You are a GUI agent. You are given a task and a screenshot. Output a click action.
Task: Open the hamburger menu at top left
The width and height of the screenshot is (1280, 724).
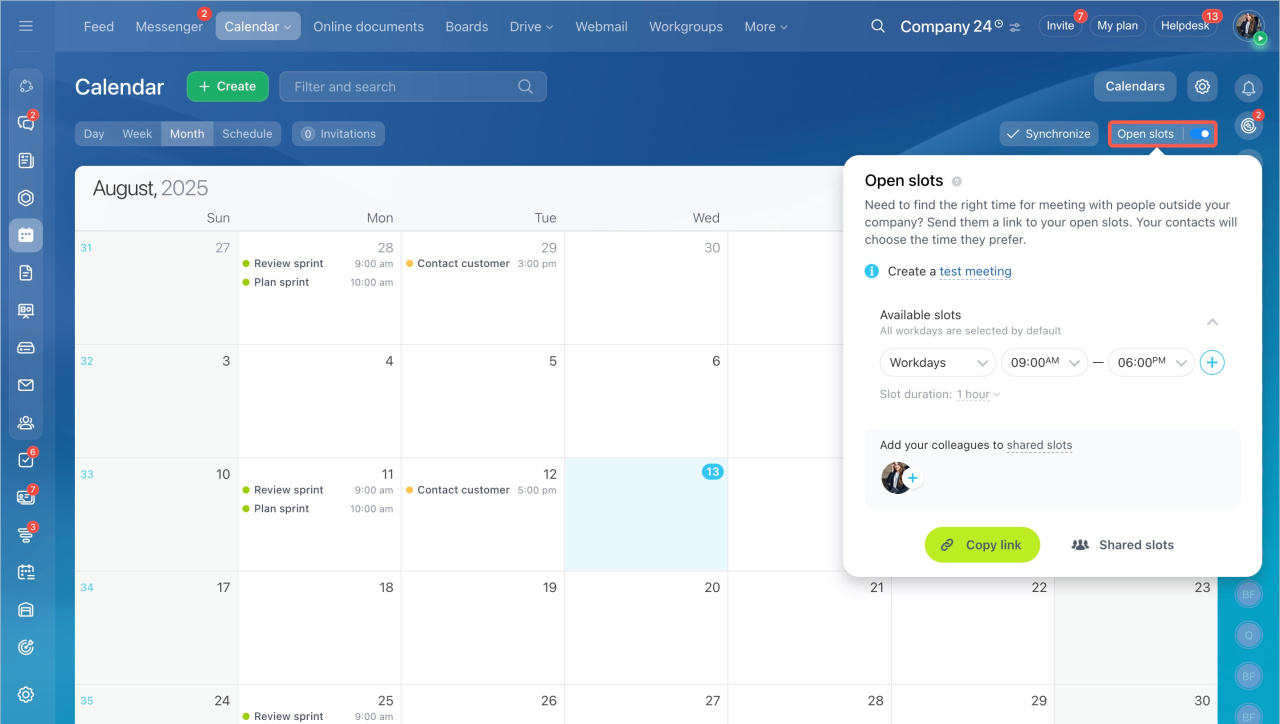click(x=26, y=26)
